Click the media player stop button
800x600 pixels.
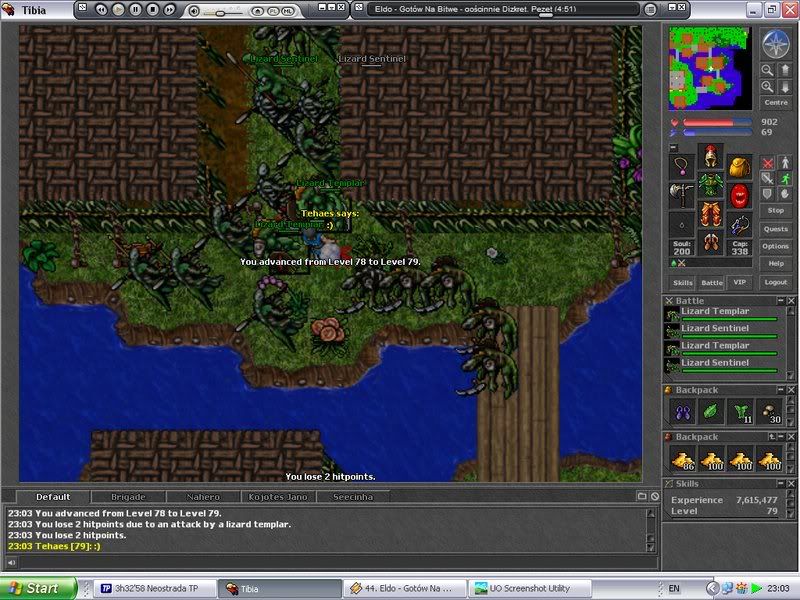click(x=152, y=9)
